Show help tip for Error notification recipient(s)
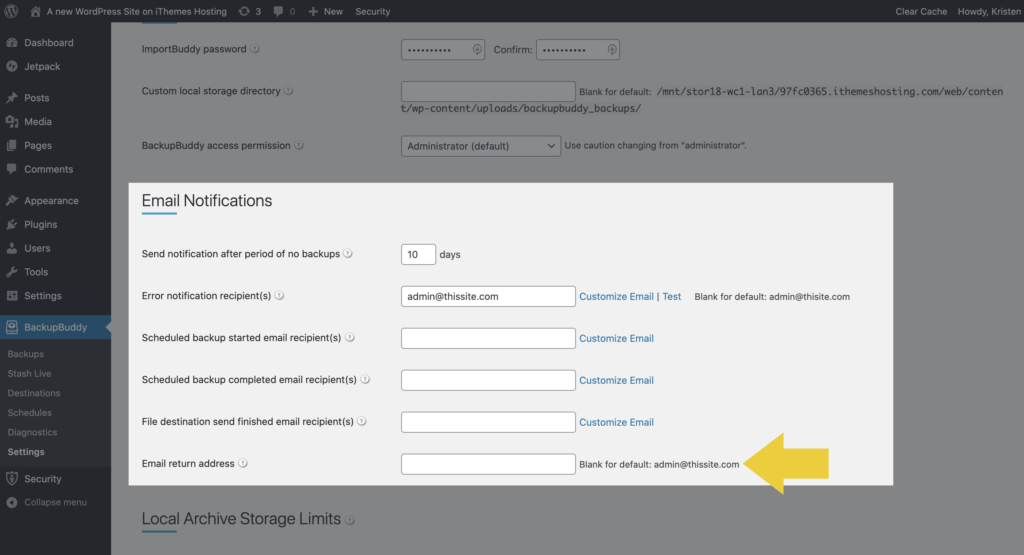1024x555 pixels. click(280, 295)
